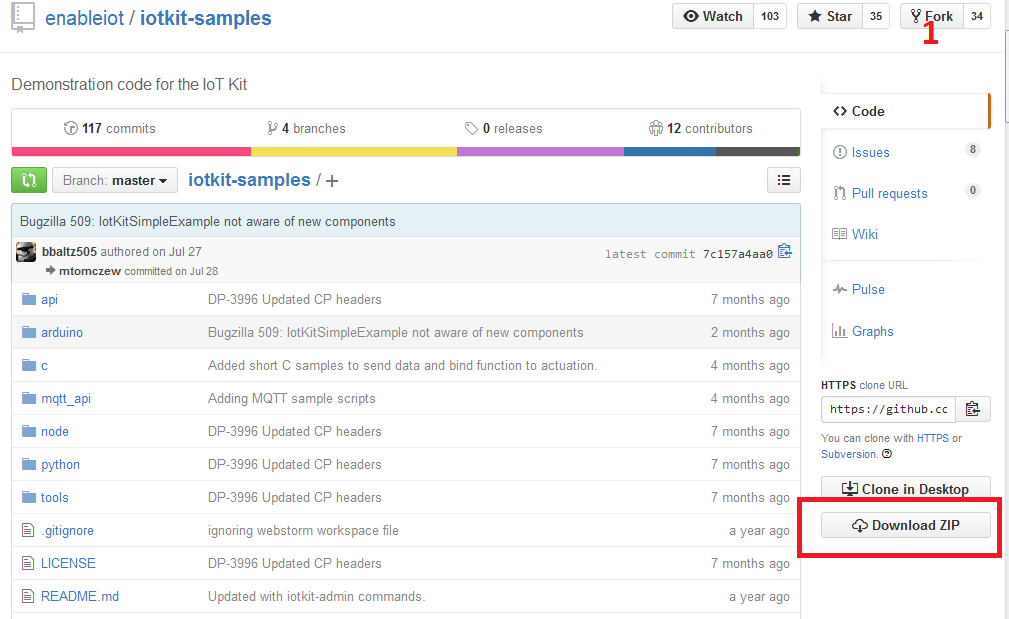Open watchers count 103
Screen dimensions: 1009x619
[770, 16]
